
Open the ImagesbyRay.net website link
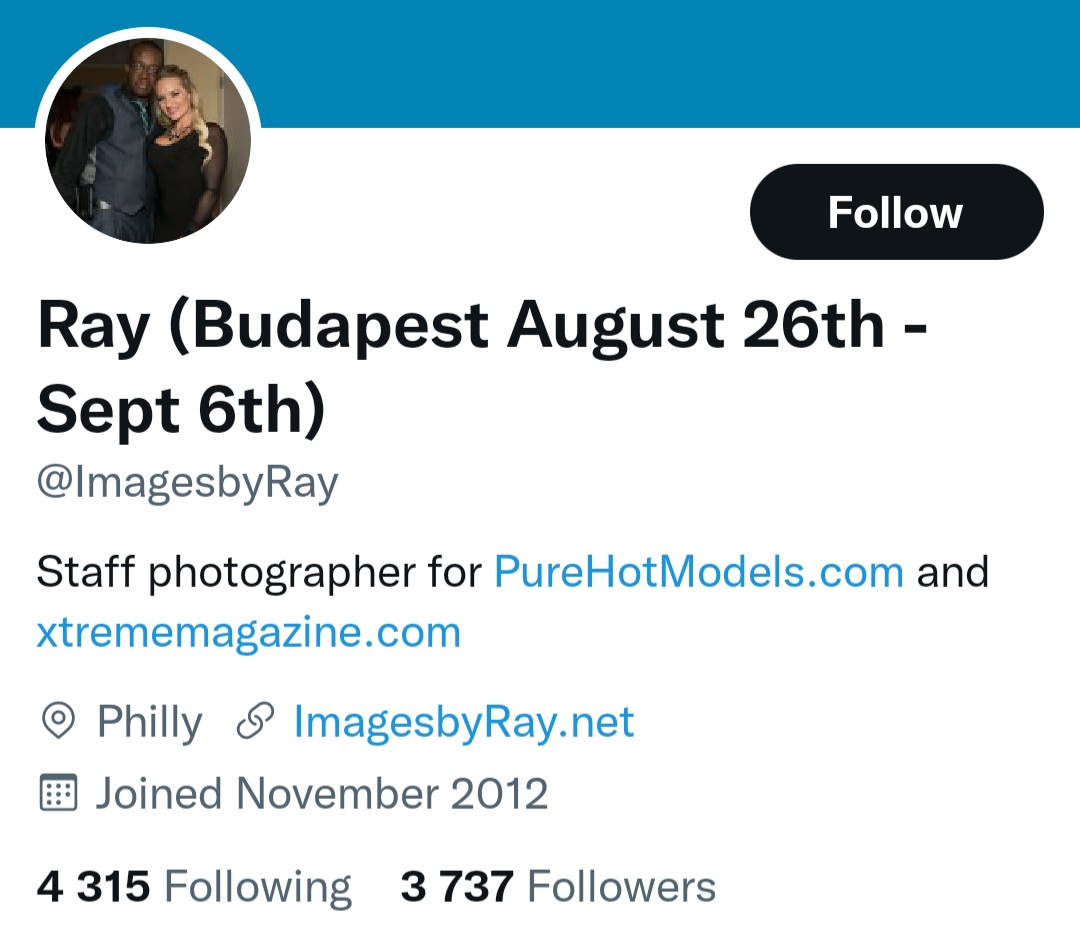464,721
